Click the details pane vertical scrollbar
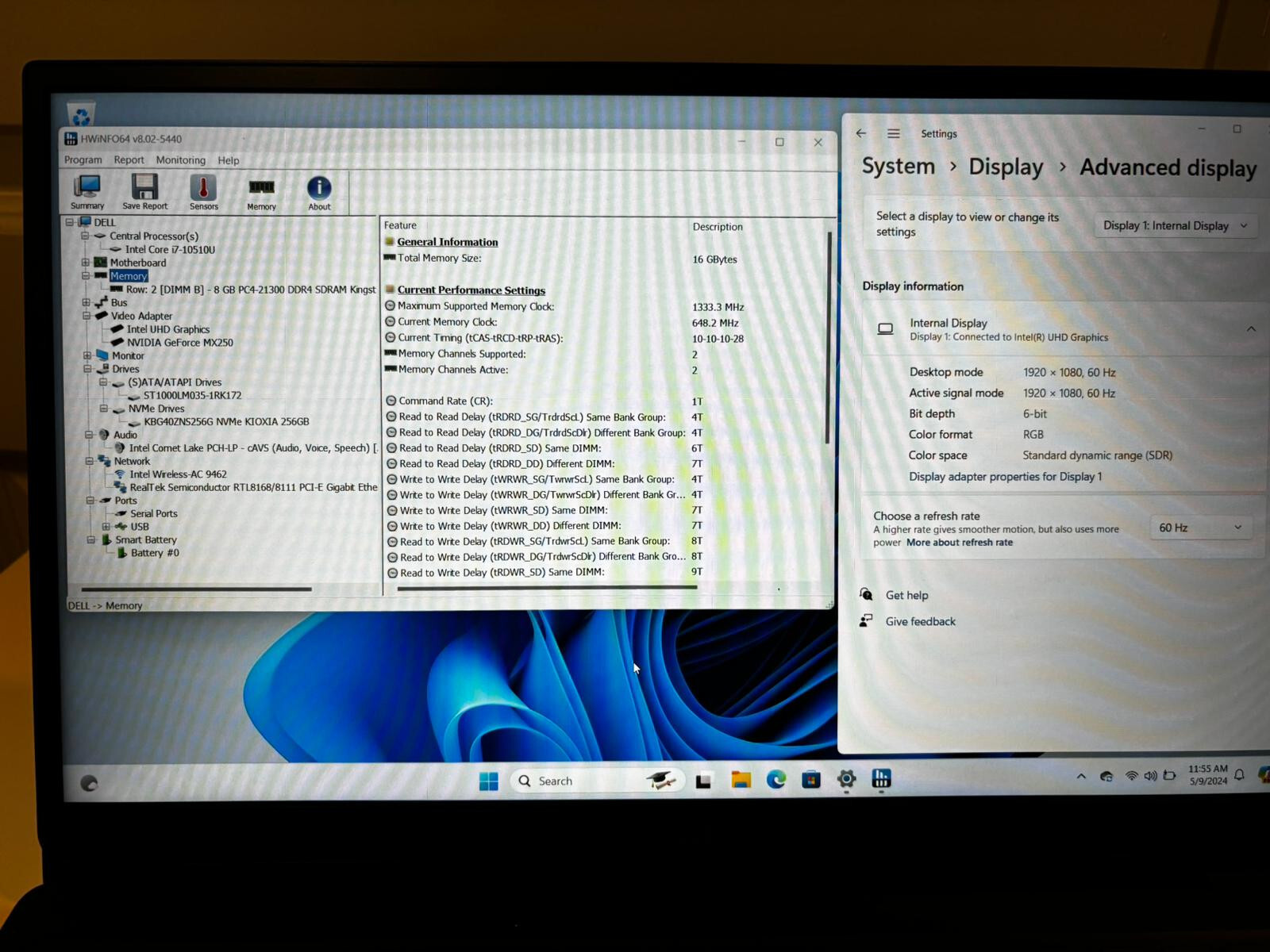Image resolution: width=1270 pixels, height=952 pixels. click(829, 337)
